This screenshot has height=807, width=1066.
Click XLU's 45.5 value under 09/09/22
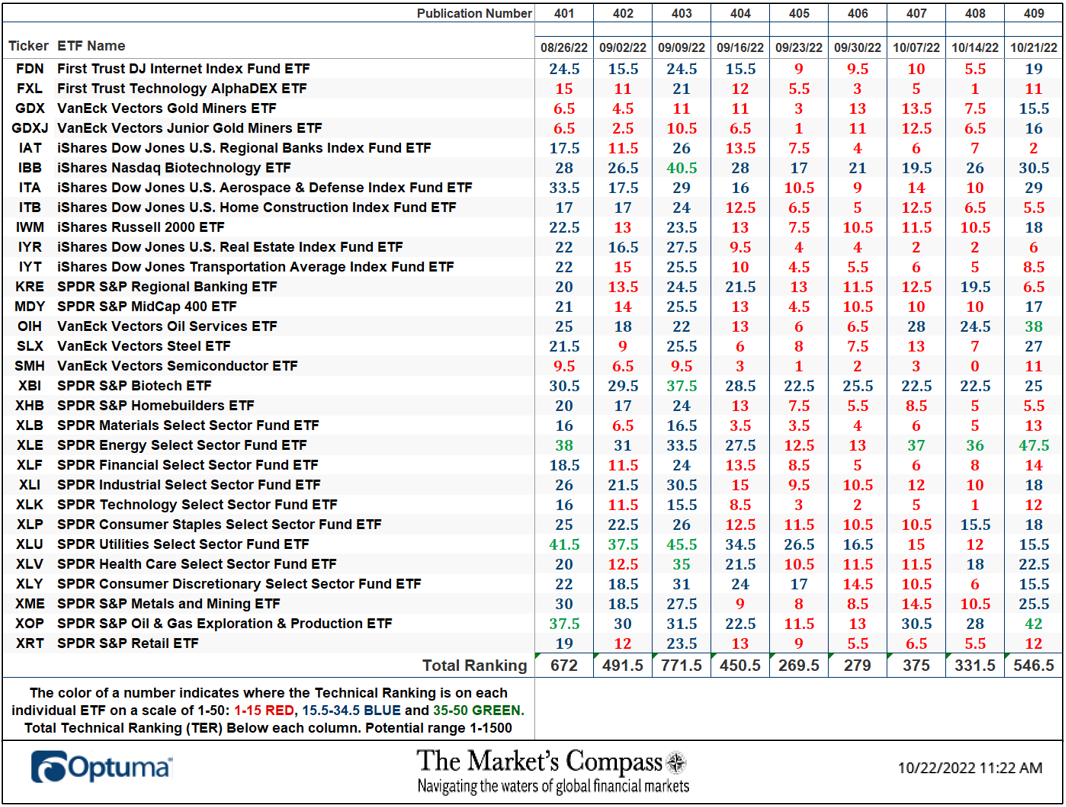681,545
